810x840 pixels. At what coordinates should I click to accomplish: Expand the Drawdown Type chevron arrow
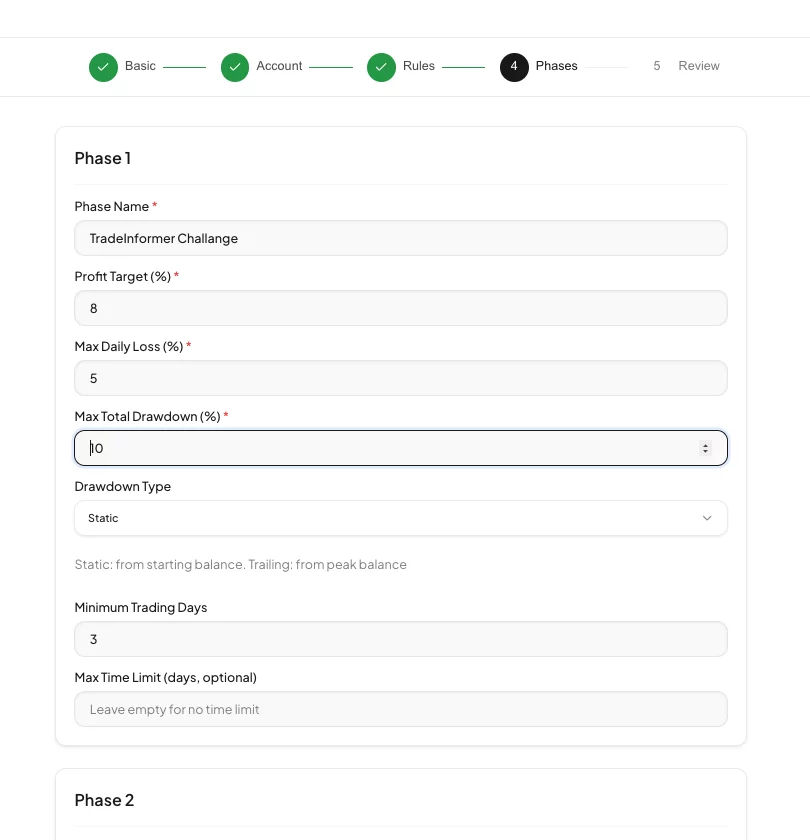pyautogui.click(x=707, y=518)
